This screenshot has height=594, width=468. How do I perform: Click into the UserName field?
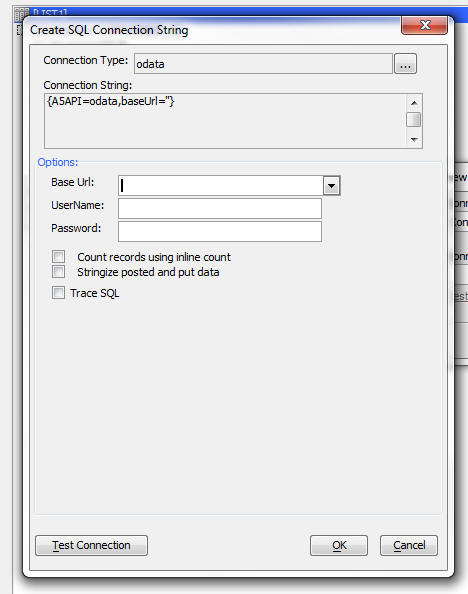click(220, 208)
